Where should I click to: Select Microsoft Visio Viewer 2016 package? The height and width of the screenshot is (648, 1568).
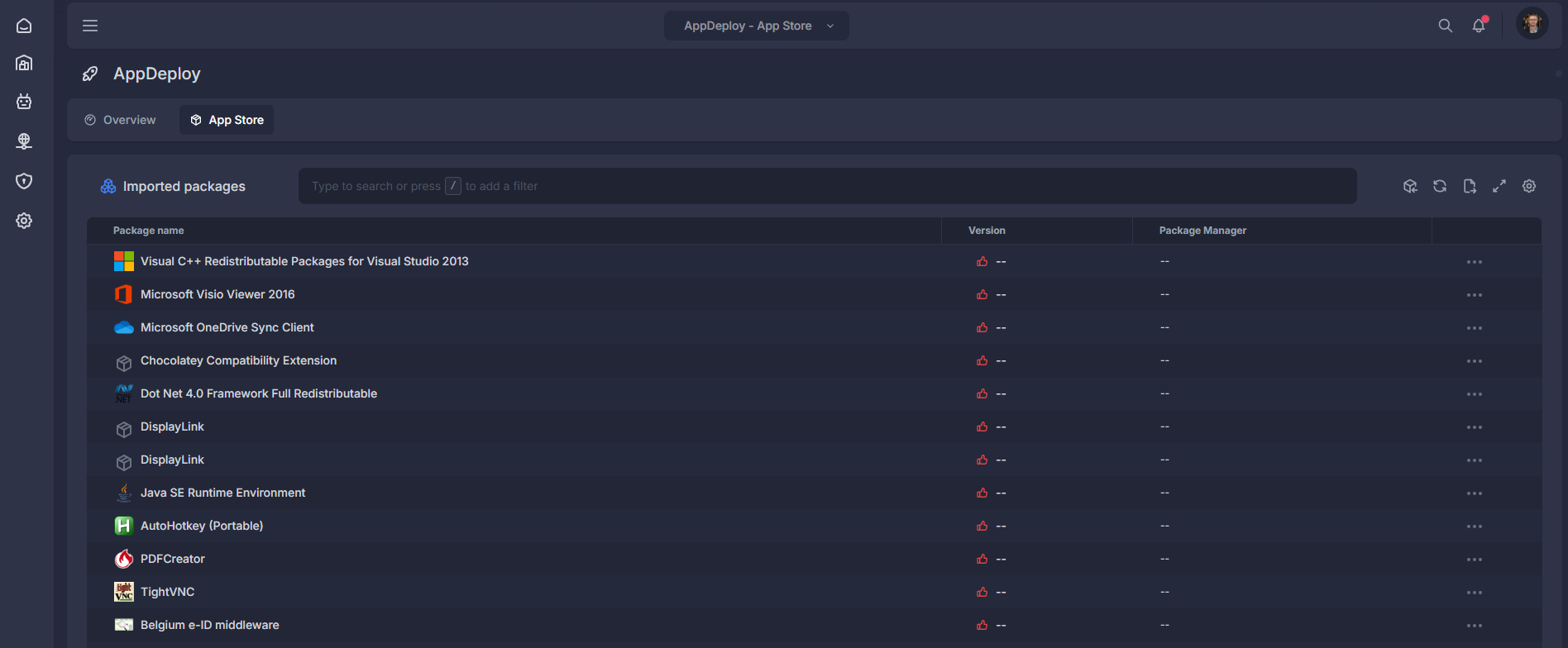[x=218, y=294]
